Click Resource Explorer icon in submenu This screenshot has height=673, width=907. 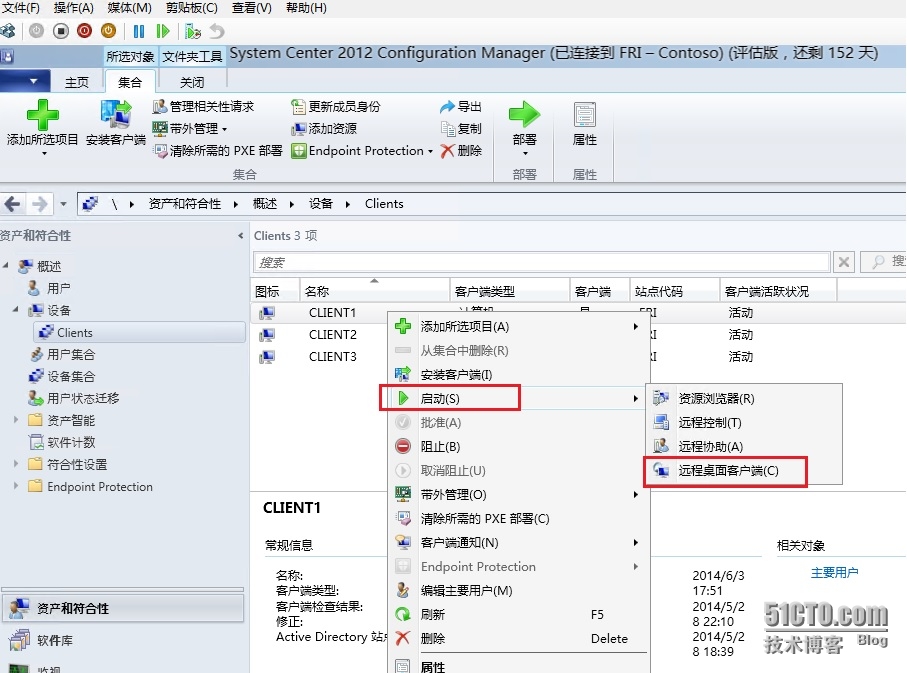(661, 398)
